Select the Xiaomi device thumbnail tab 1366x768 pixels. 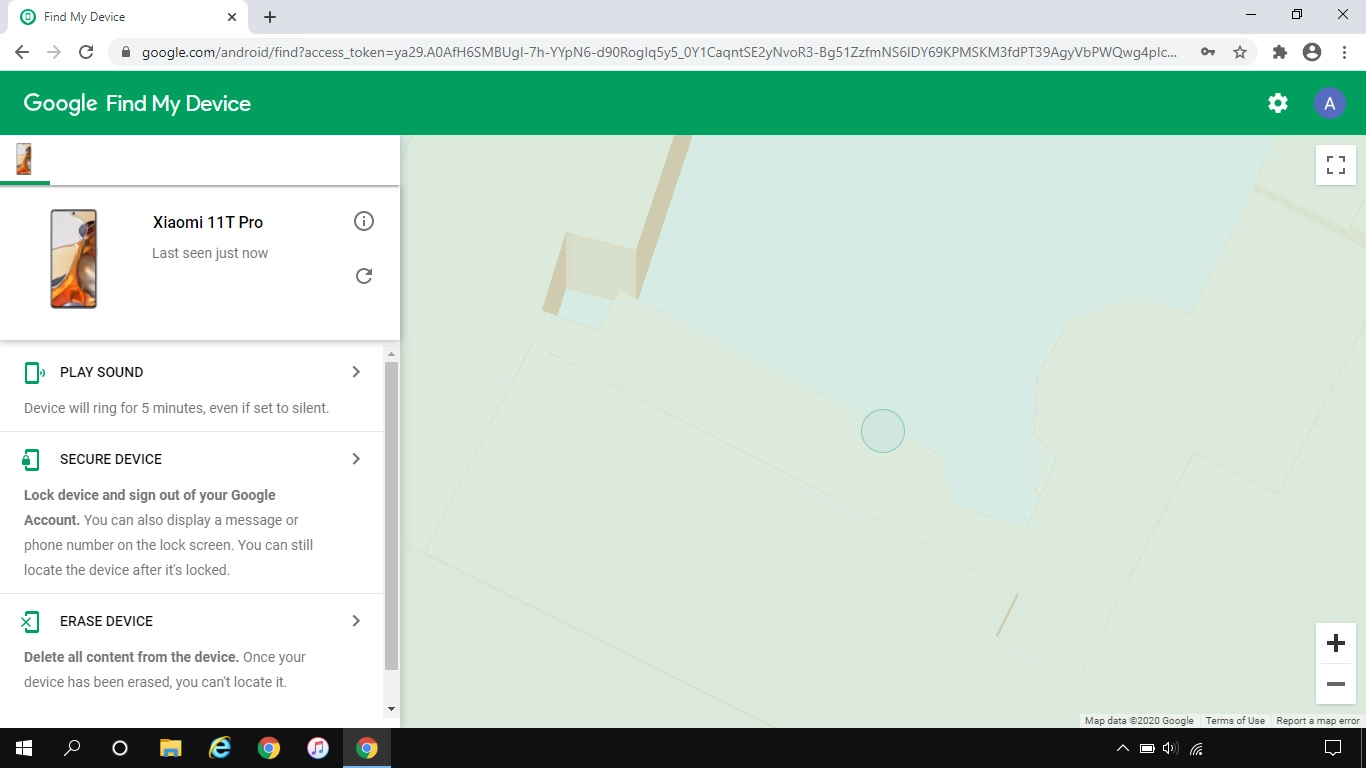click(x=24, y=159)
